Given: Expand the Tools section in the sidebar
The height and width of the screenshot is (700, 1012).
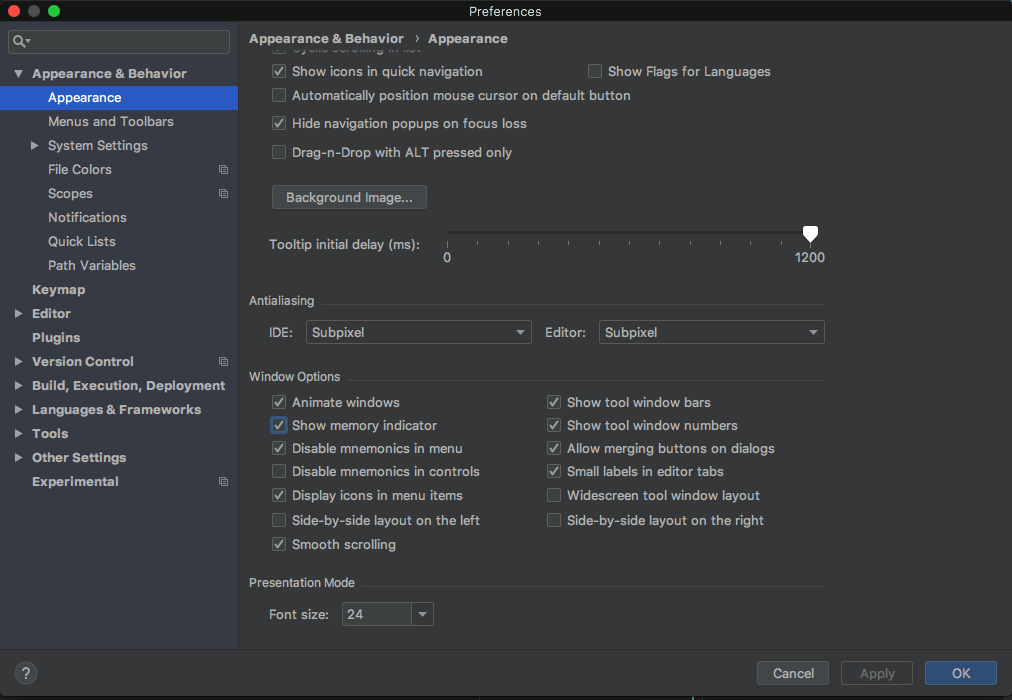Looking at the screenshot, I should click(x=18, y=433).
